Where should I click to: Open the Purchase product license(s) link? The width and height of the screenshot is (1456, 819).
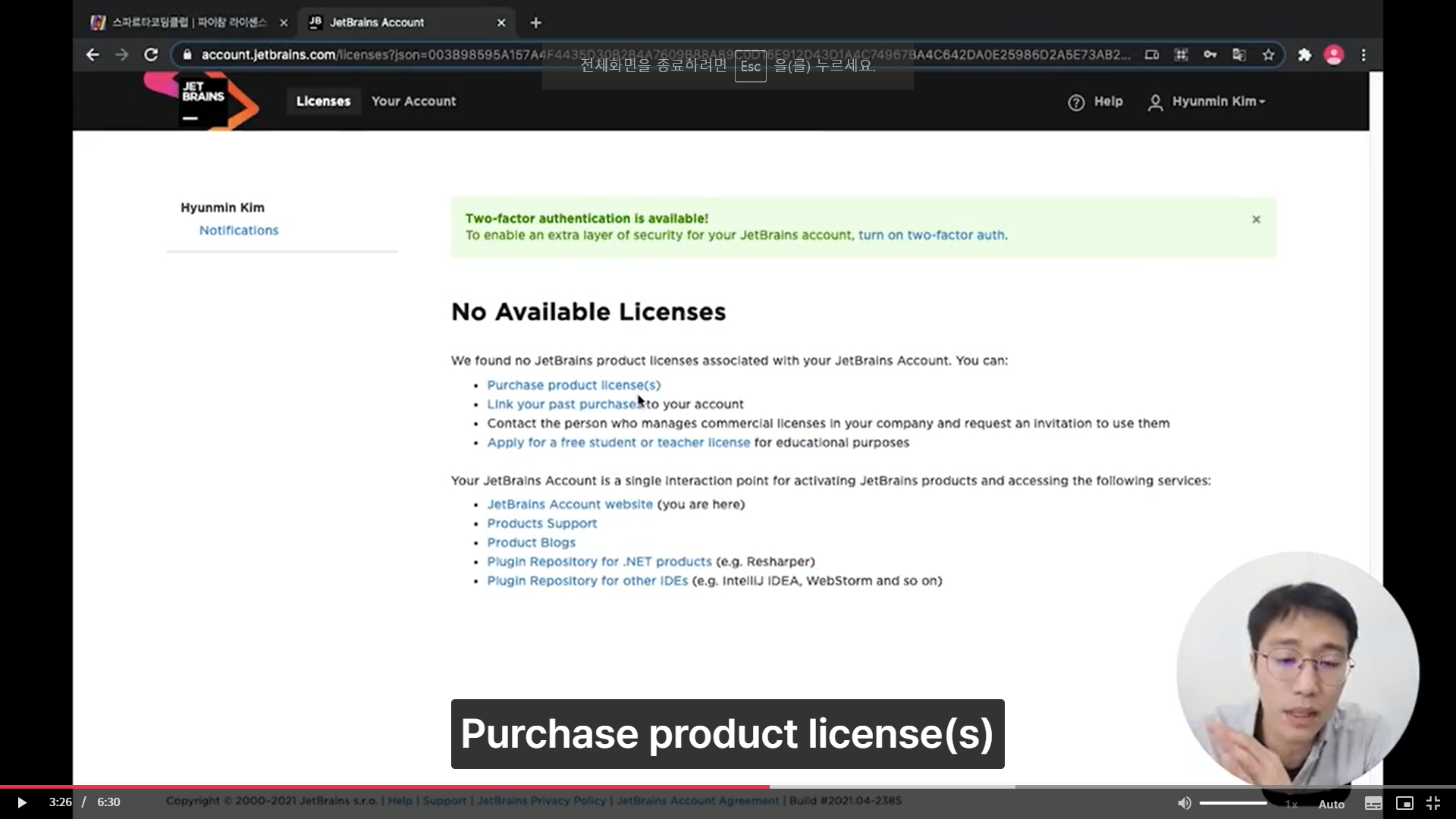(x=573, y=385)
